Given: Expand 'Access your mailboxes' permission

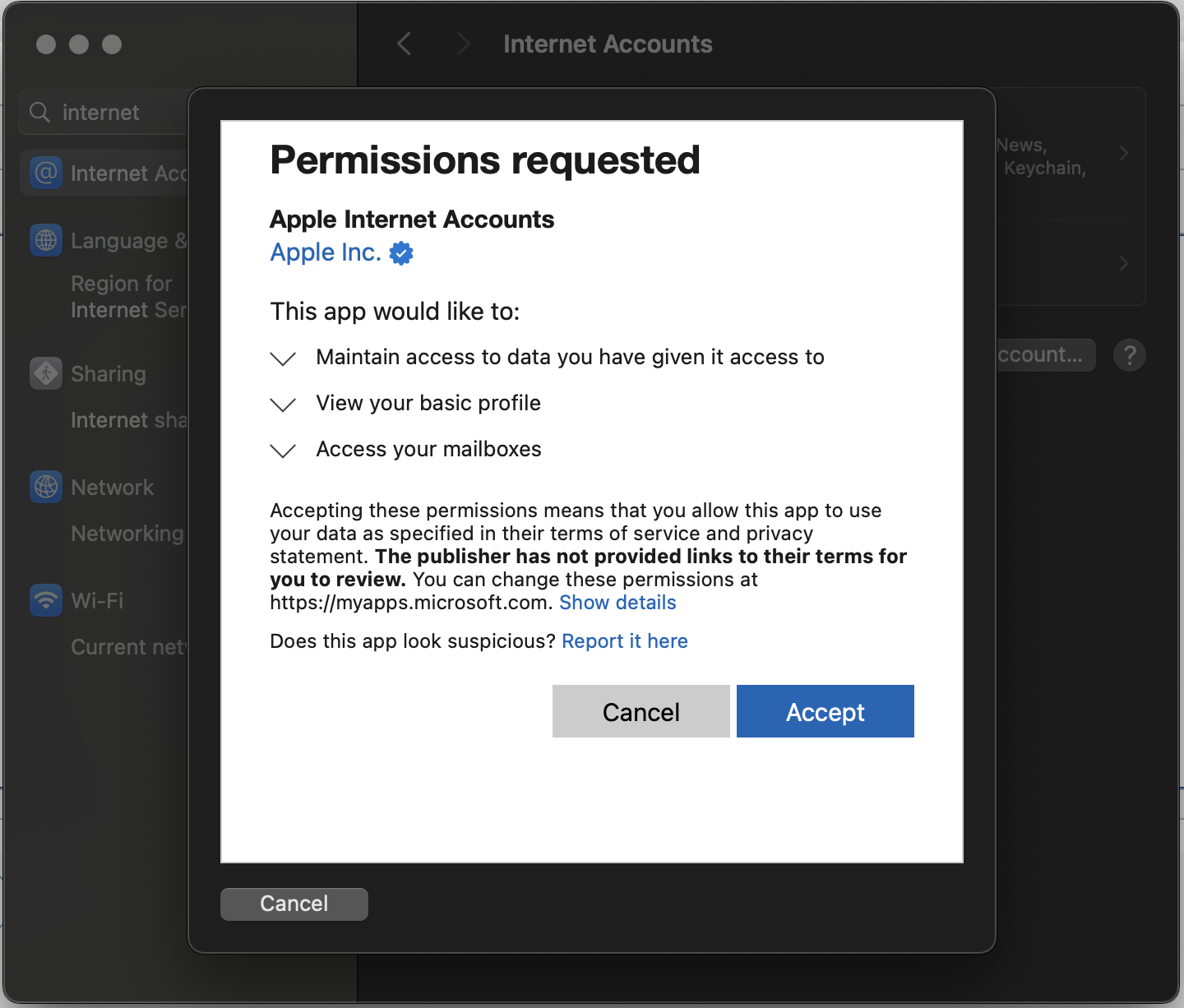Looking at the screenshot, I should (x=283, y=450).
